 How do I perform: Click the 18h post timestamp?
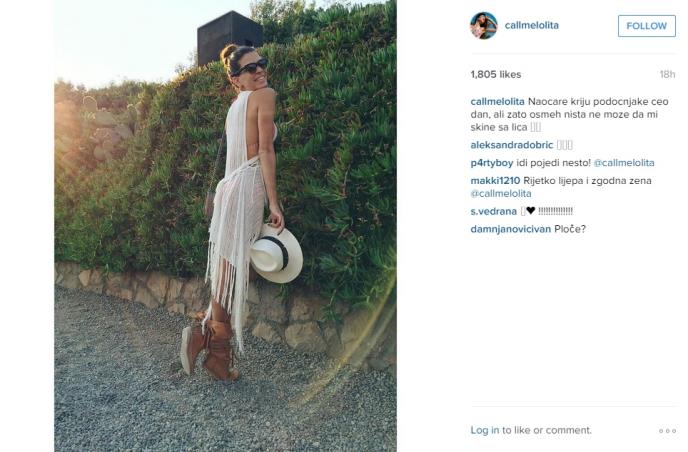667,74
